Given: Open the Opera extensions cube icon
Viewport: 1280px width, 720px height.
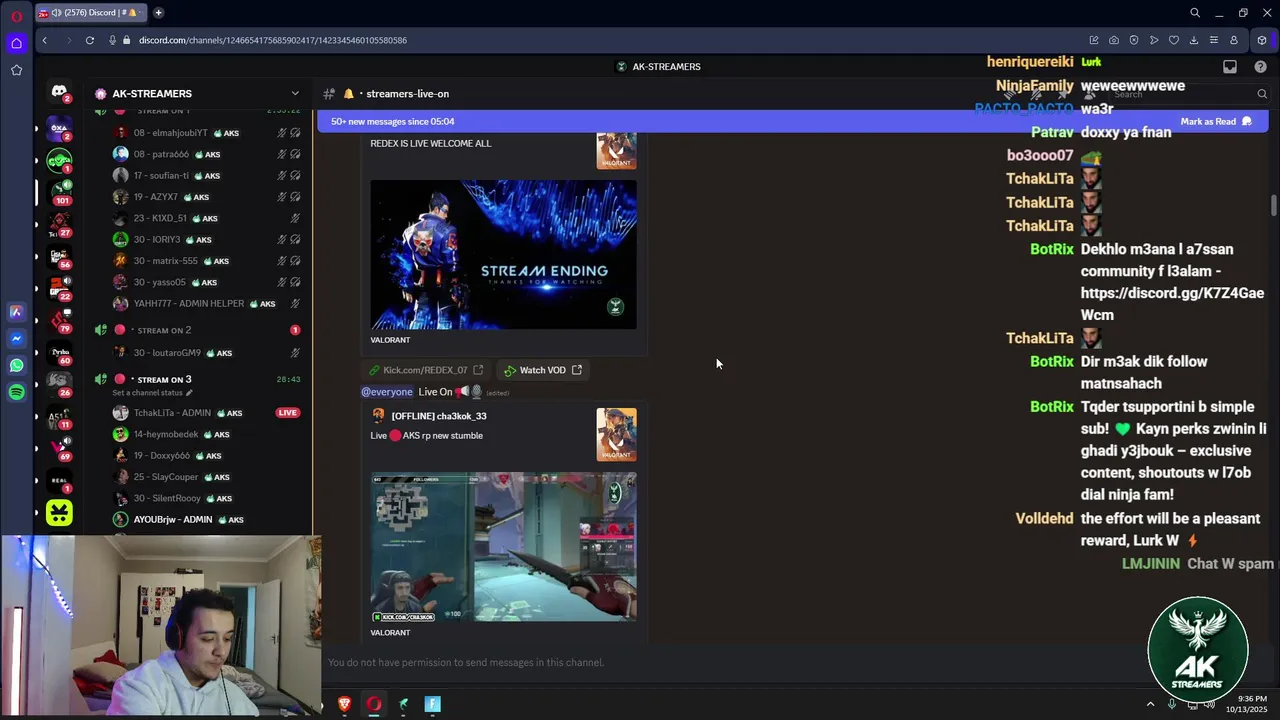Looking at the screenshot, I should (x=1262, y=40).
